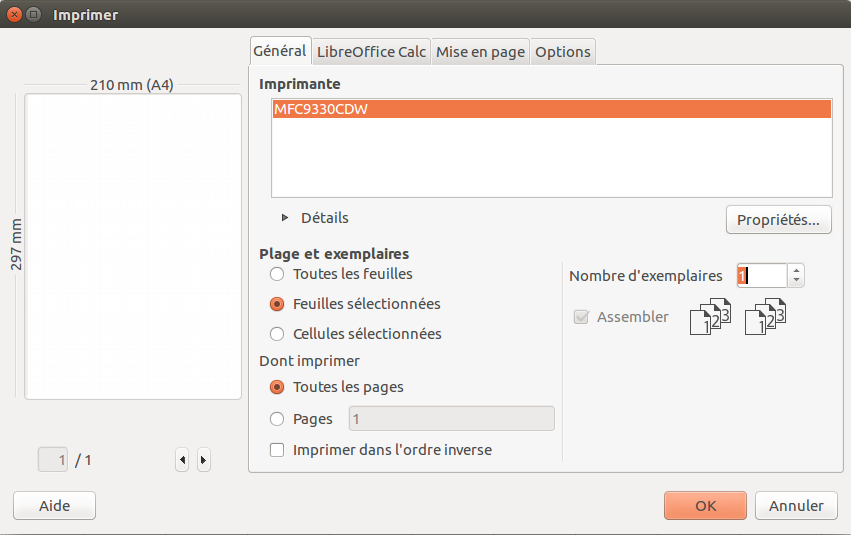The image size is (851, 535).
Task: Enable Imprimer dans l'ordre inverse
Action: 277,450
